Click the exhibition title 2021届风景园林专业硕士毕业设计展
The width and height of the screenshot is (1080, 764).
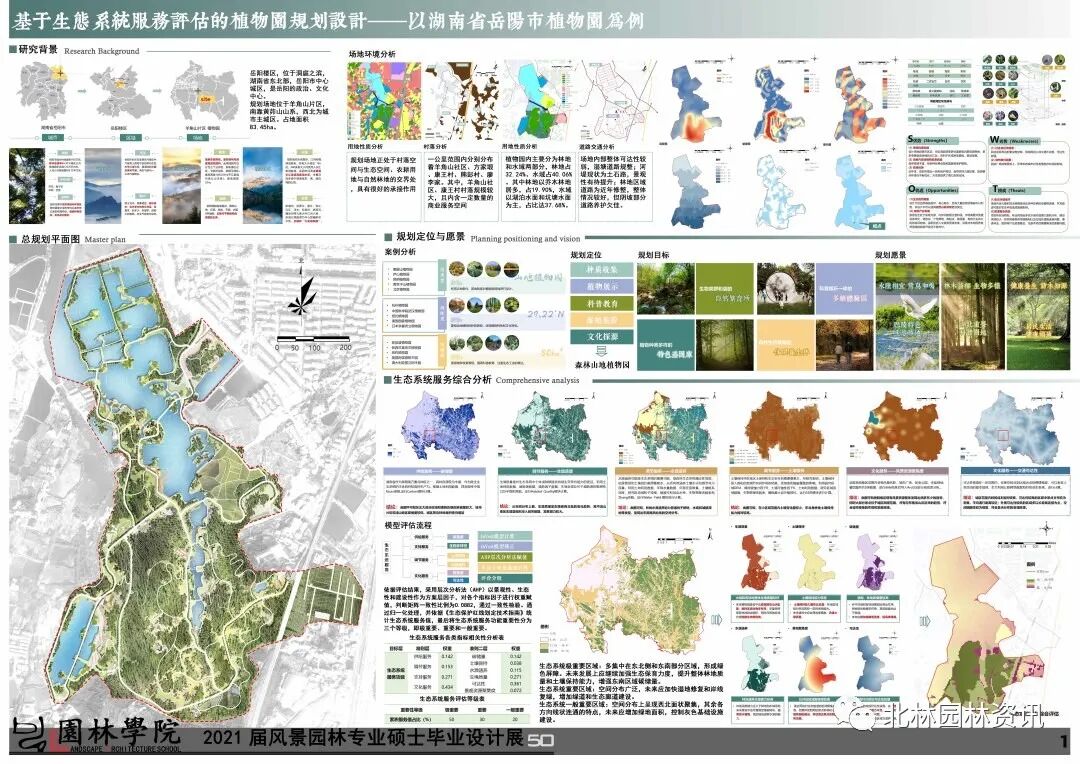pyautogui.click(x=363, y=738)
